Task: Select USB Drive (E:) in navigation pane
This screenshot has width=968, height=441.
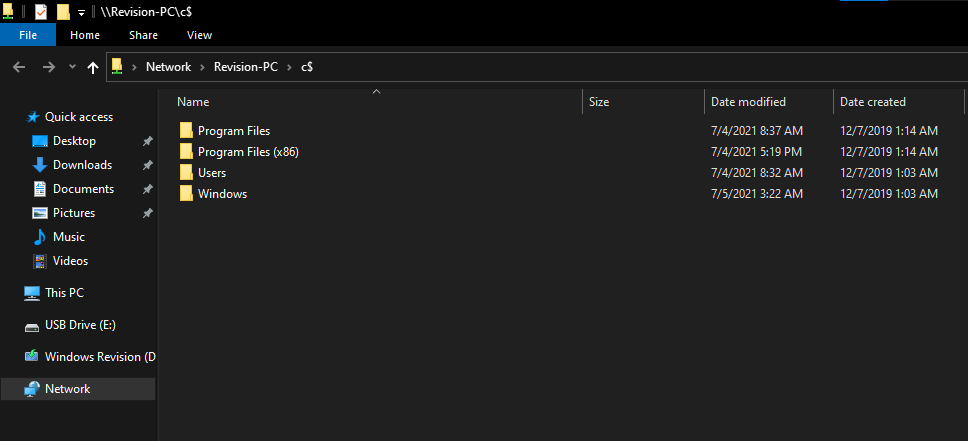Action: [x=80, y=325]
